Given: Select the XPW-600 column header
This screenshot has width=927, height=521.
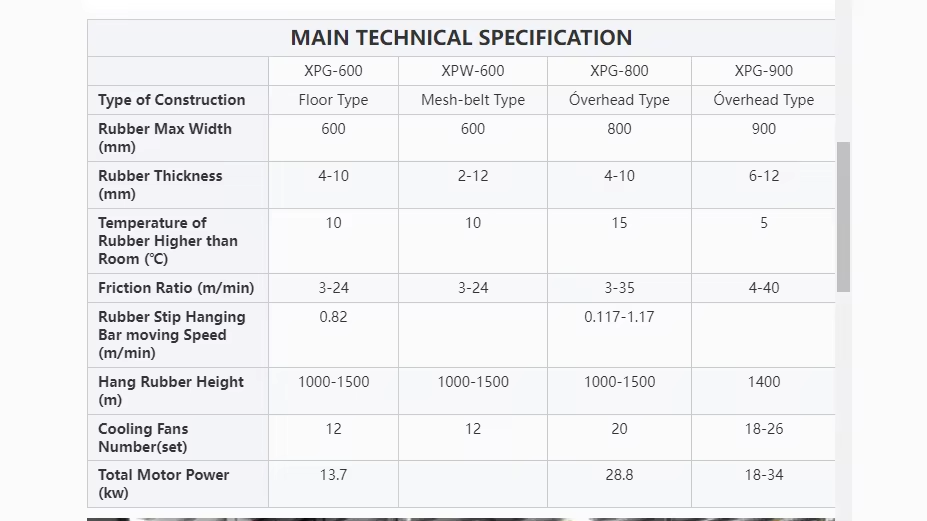Looking at the screenshot, I should (473, 71).
